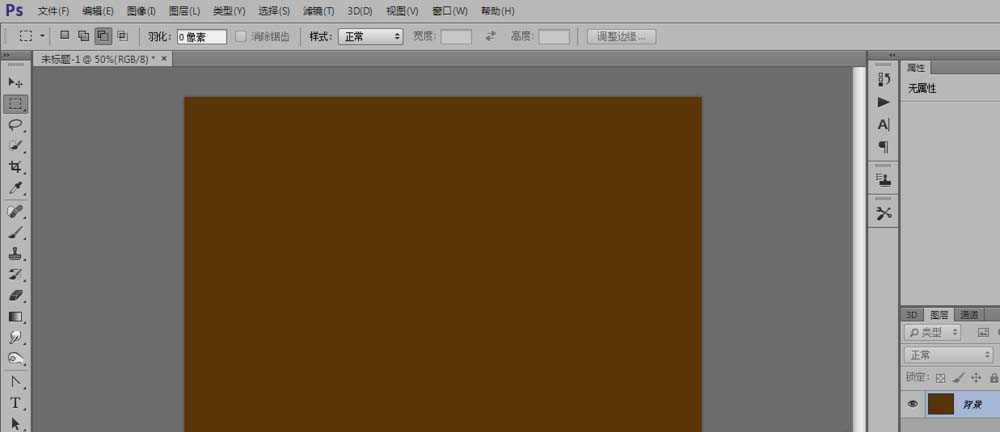Select the Eyedropper tool

pyautogui.click(x=16, y=188)
